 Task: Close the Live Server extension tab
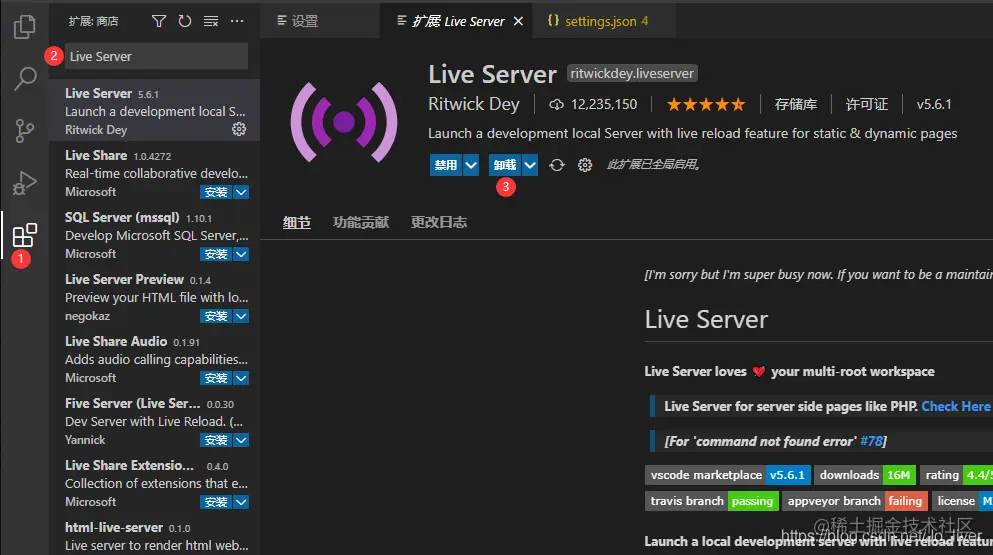(518, 22)
